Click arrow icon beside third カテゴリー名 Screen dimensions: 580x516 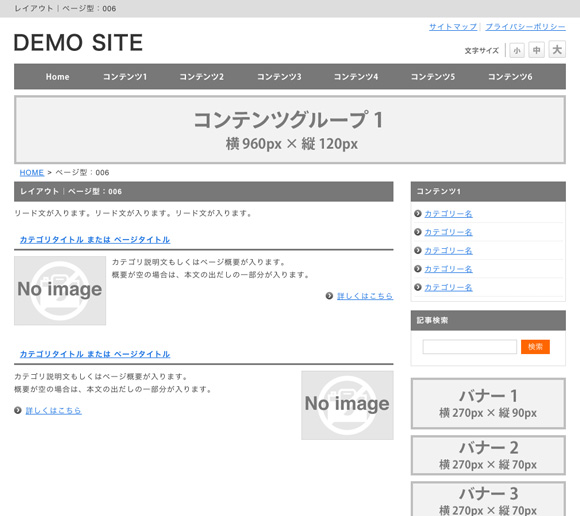coord(418,250)
